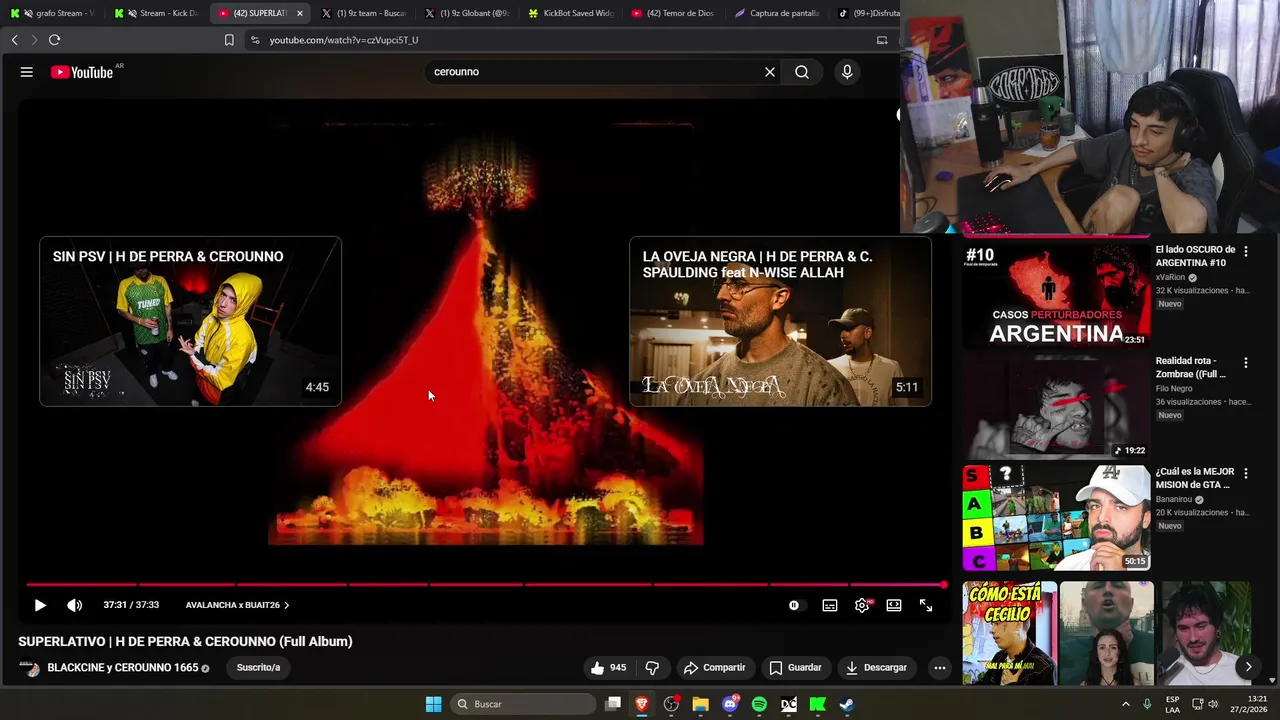The height and width of the screenshot is (720, 1280).
Task: Open channel BLACKCINE y CEROUNNO 1665
Action: click(123, 667)
